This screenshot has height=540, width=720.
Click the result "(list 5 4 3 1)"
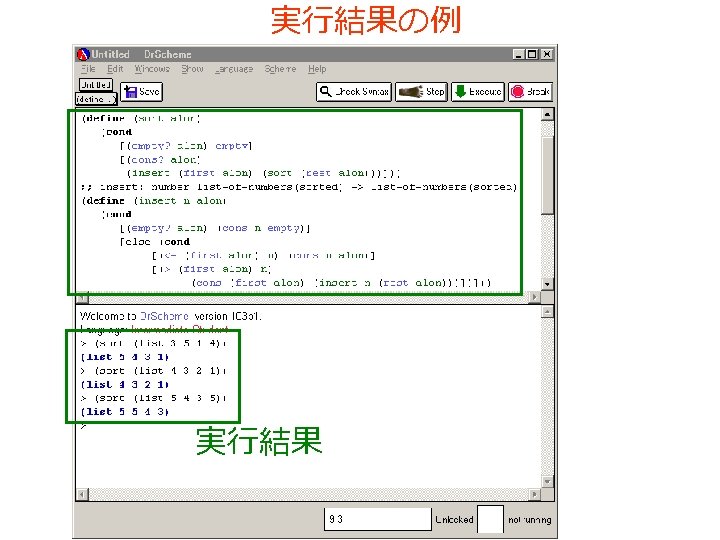[x=125, y=357]
